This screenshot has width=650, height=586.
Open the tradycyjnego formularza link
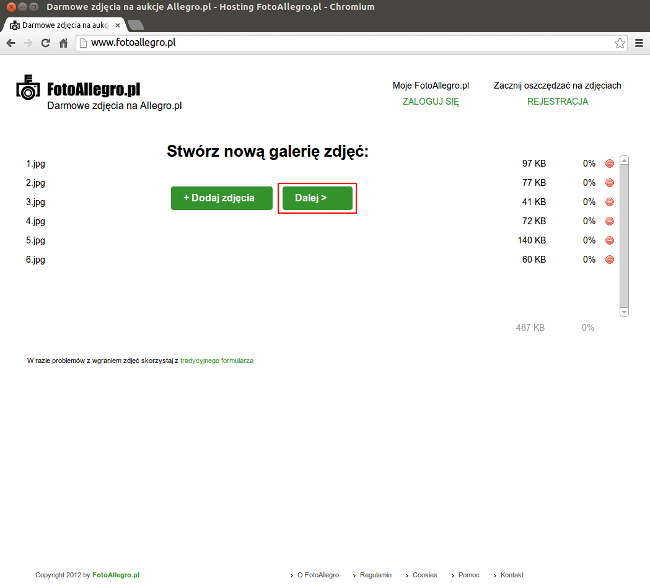pyautogui.click(x=216, y=361)
